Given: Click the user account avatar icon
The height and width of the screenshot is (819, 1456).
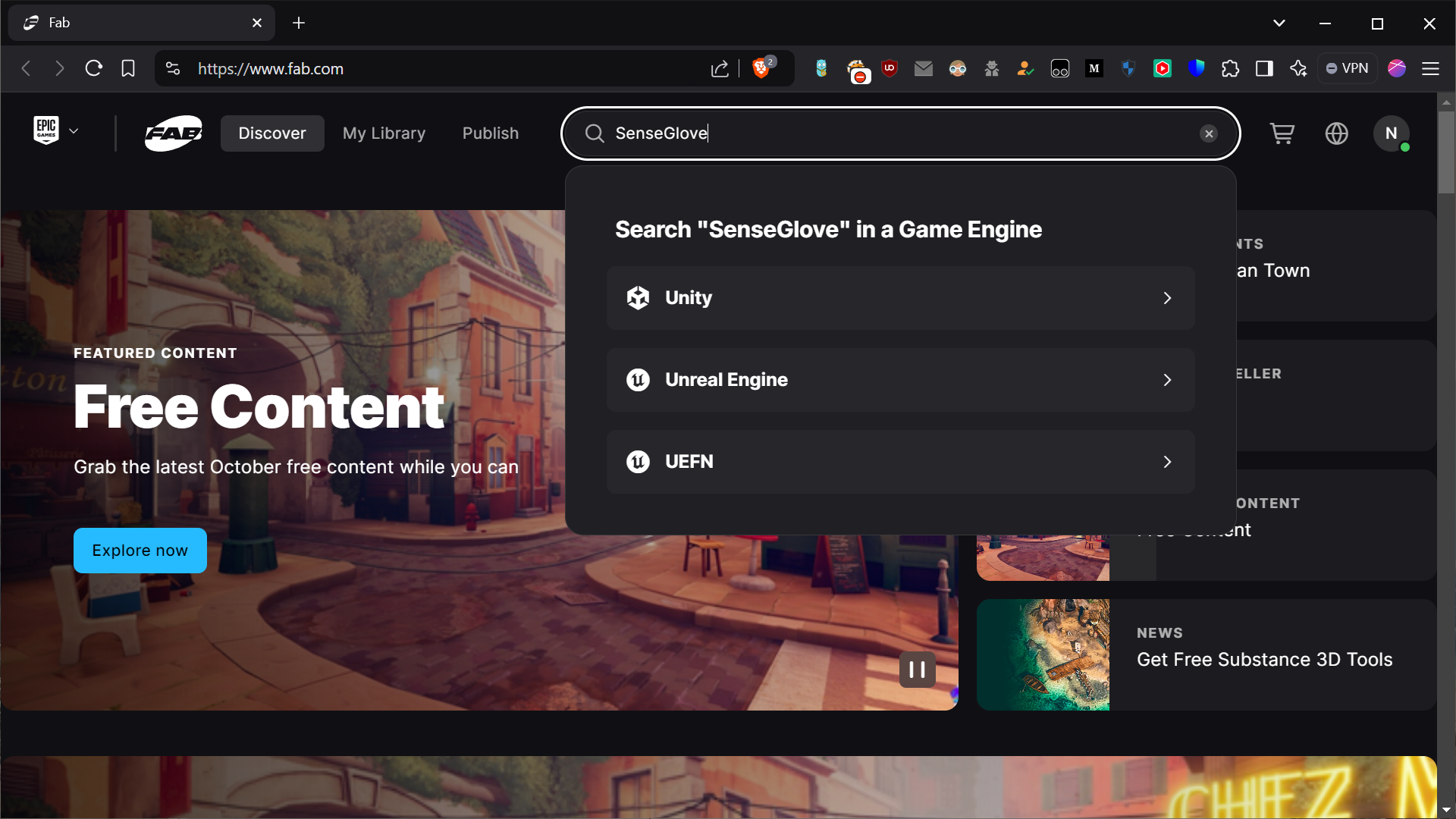Looking at the screenshot, I should pos(1392,133).
